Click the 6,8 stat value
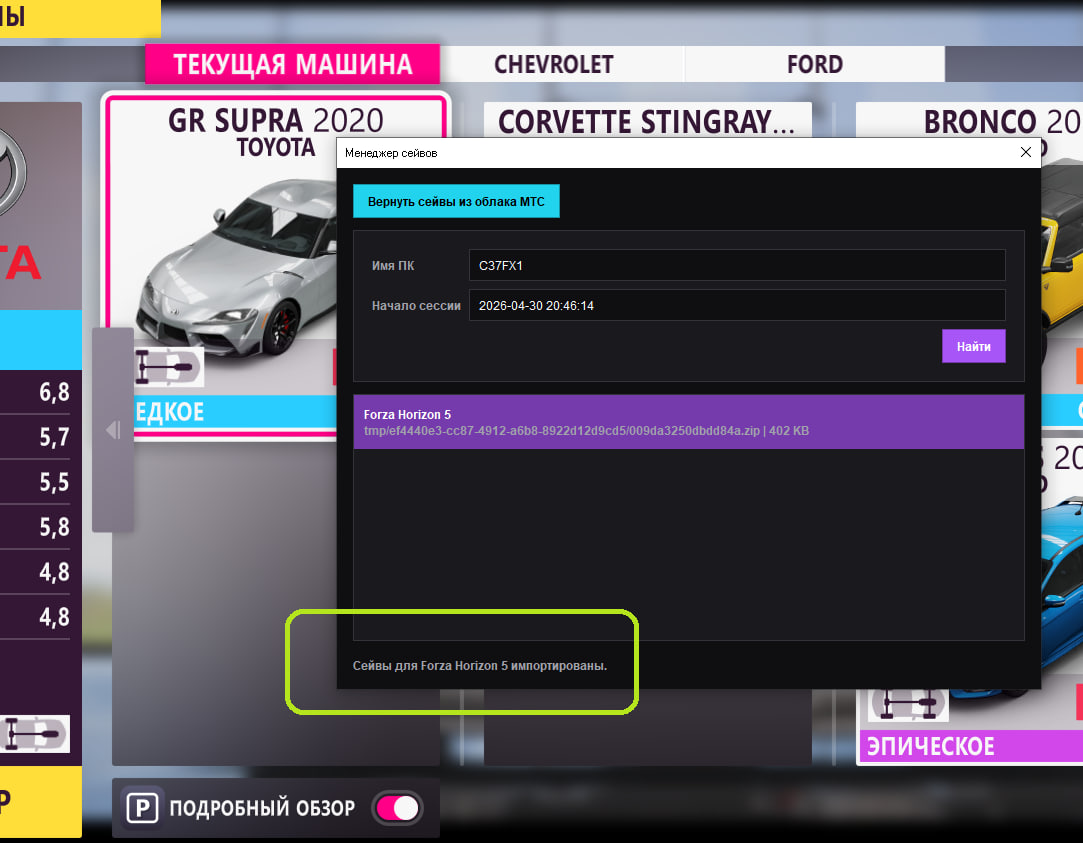The image size is (1083, 843). click(x=54, y=392)
